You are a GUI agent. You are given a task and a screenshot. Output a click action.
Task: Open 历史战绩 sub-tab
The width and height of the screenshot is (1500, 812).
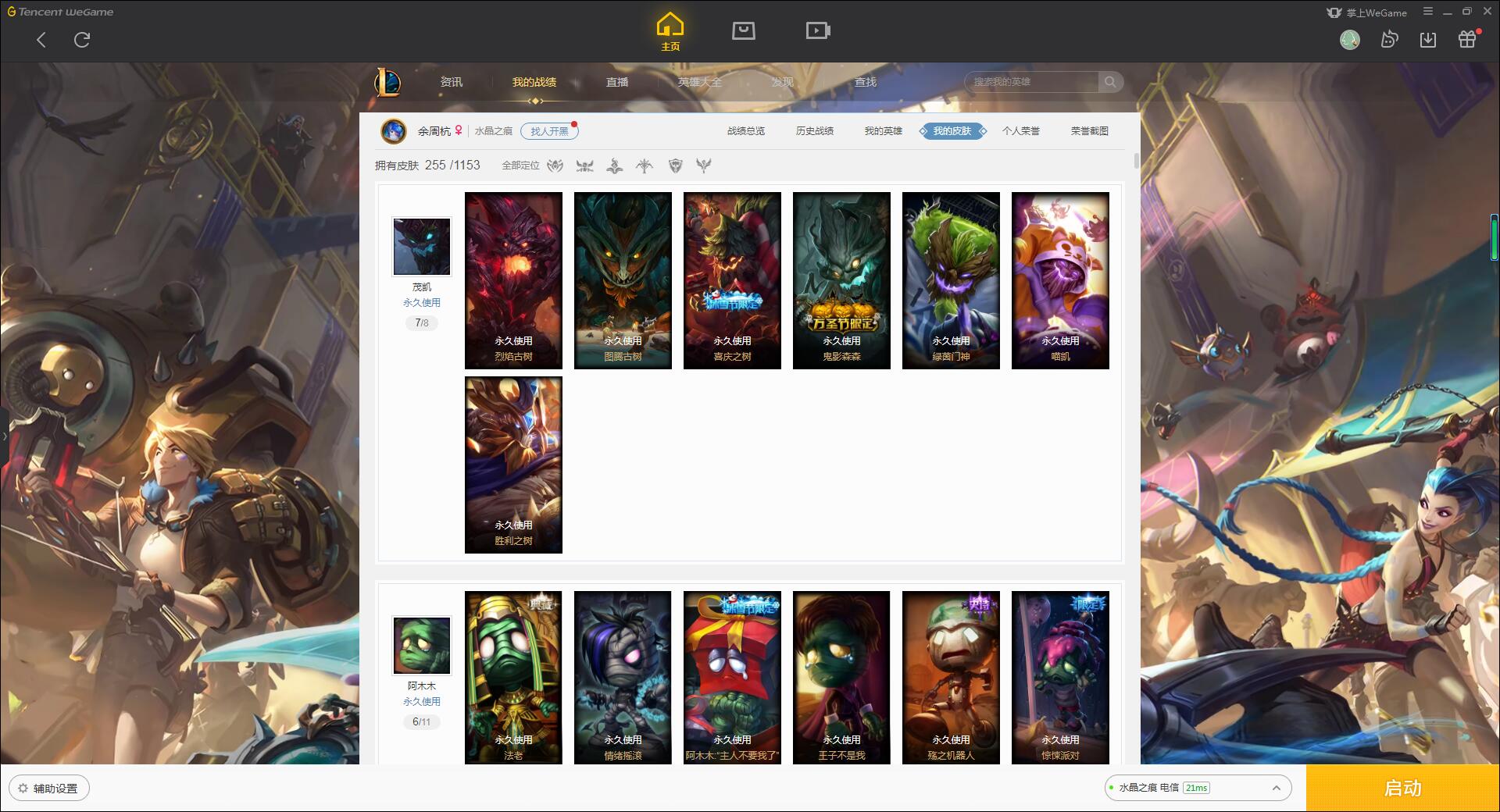pos(815,131)
